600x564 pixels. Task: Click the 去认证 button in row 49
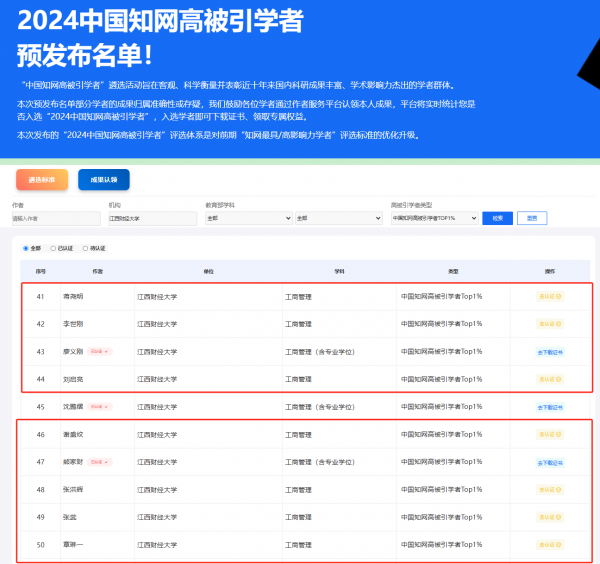point(550,517)
